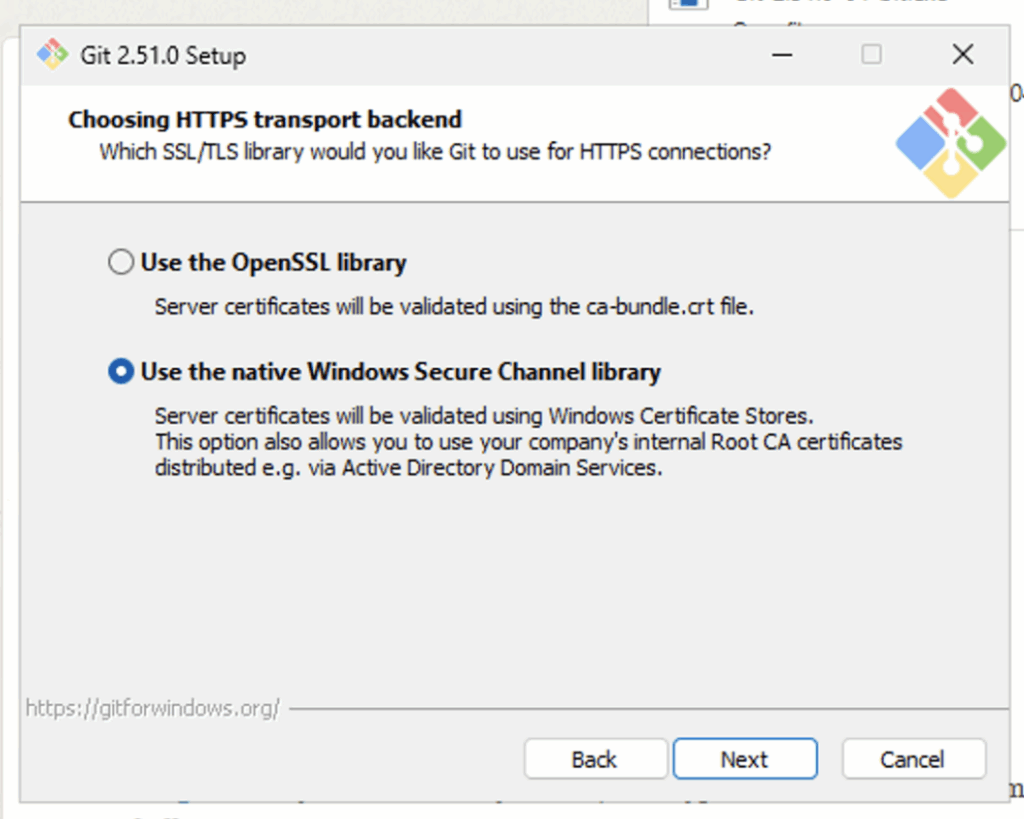Select the OpenSSL library radio button

pos(120,263)
